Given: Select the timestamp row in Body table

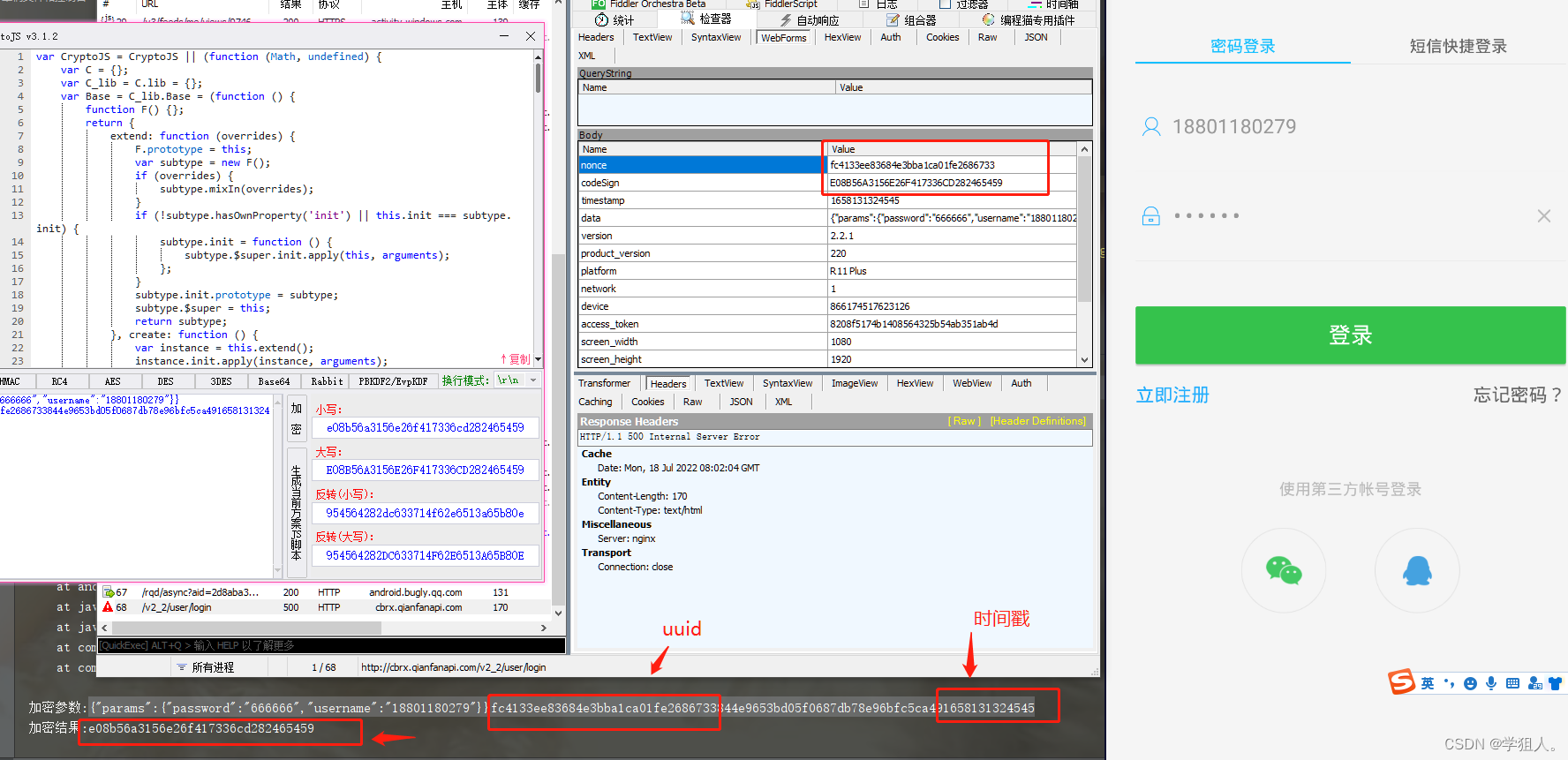Looking at the screenshot, I should point(827,200).
